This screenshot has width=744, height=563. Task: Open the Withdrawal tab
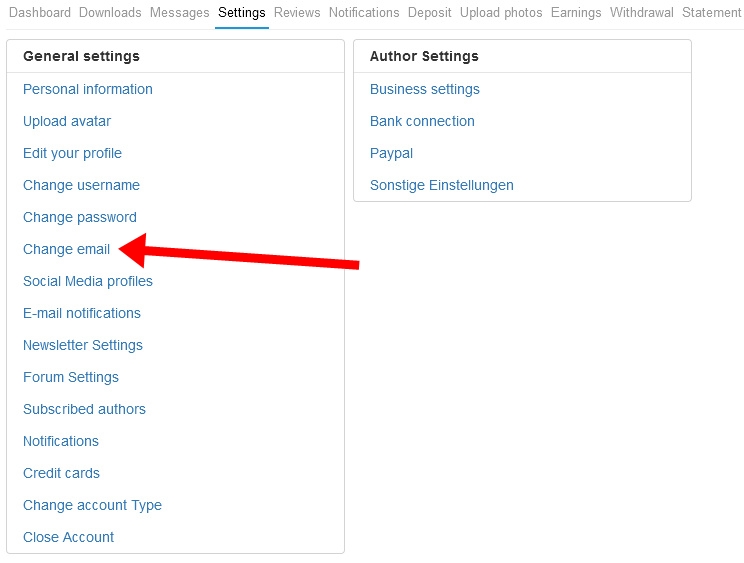point(642,12)
